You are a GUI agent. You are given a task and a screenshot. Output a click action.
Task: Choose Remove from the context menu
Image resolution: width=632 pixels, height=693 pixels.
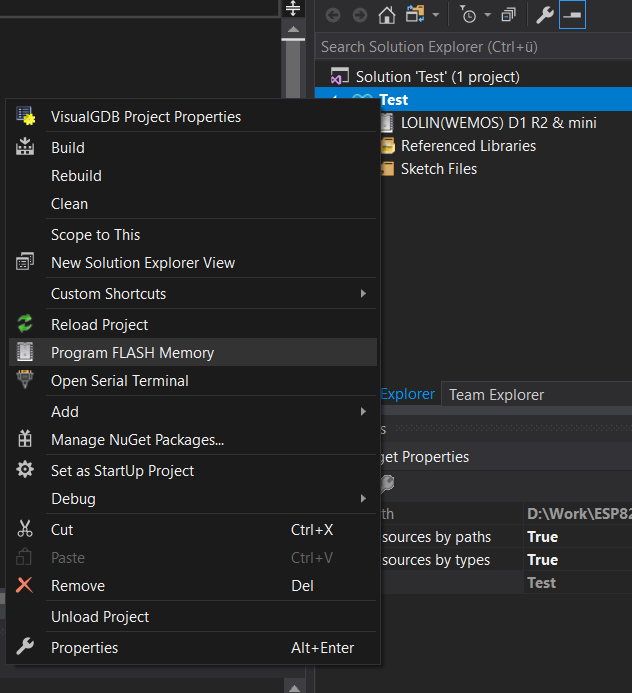[192, 586]
